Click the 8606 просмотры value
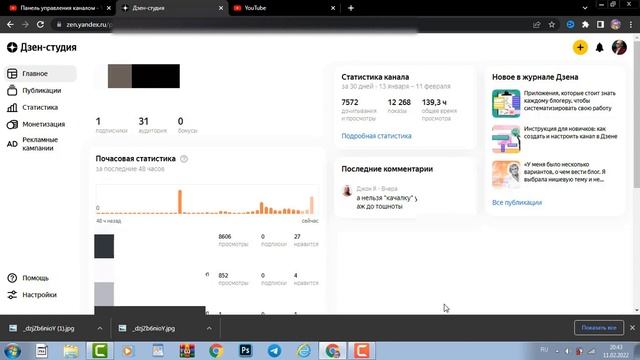The width and height of the screenshot is (640, 360). coord(224,237)
